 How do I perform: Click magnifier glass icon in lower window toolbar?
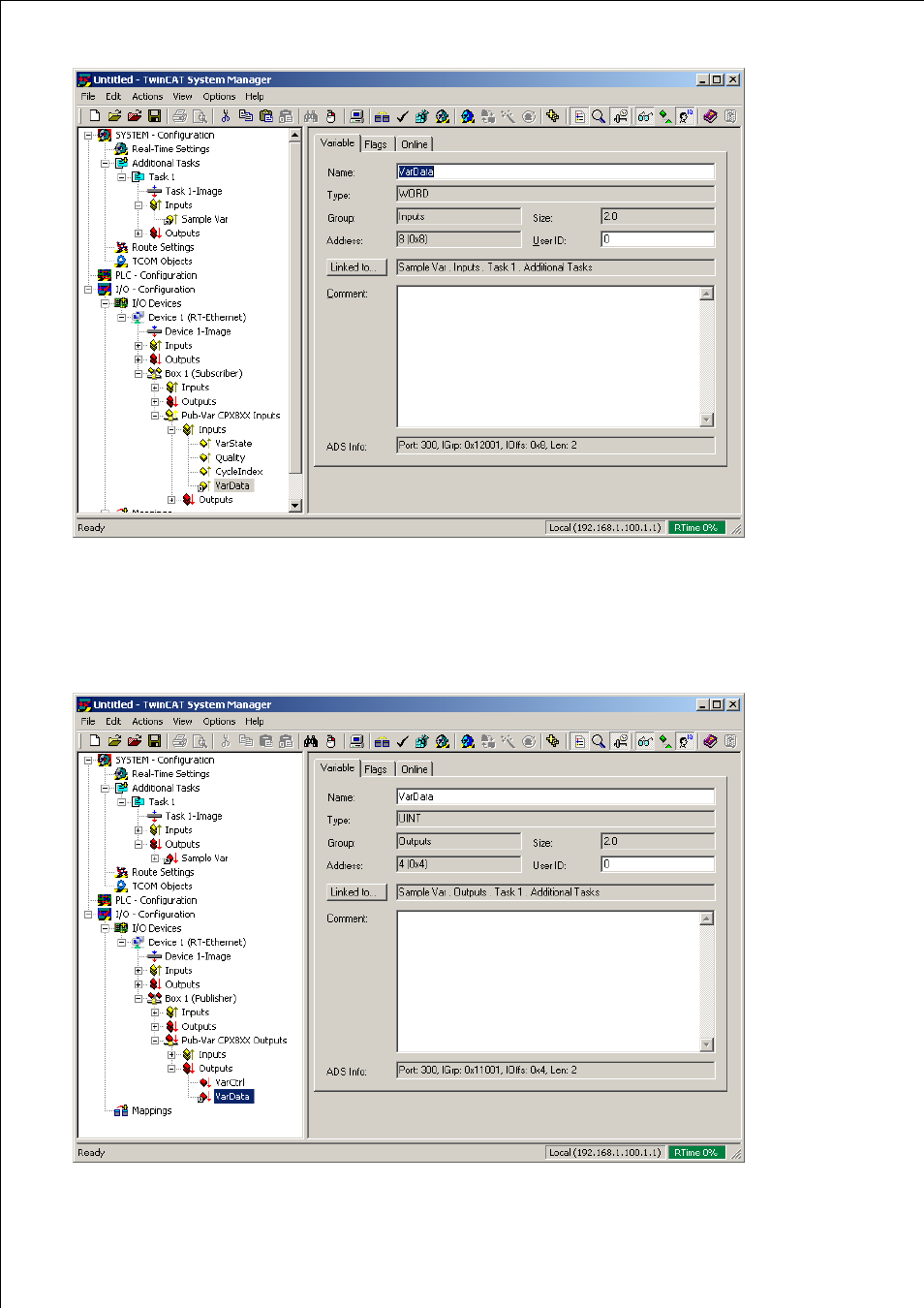pyautogui.click(x=599, y=741)
